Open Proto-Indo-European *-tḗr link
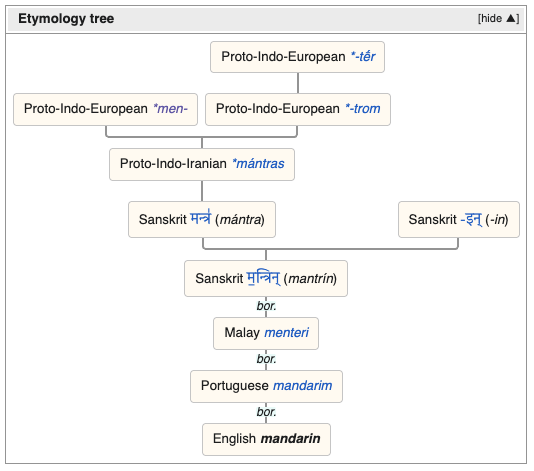This screenshot has width=534, height=471. (x=363, y=57)
